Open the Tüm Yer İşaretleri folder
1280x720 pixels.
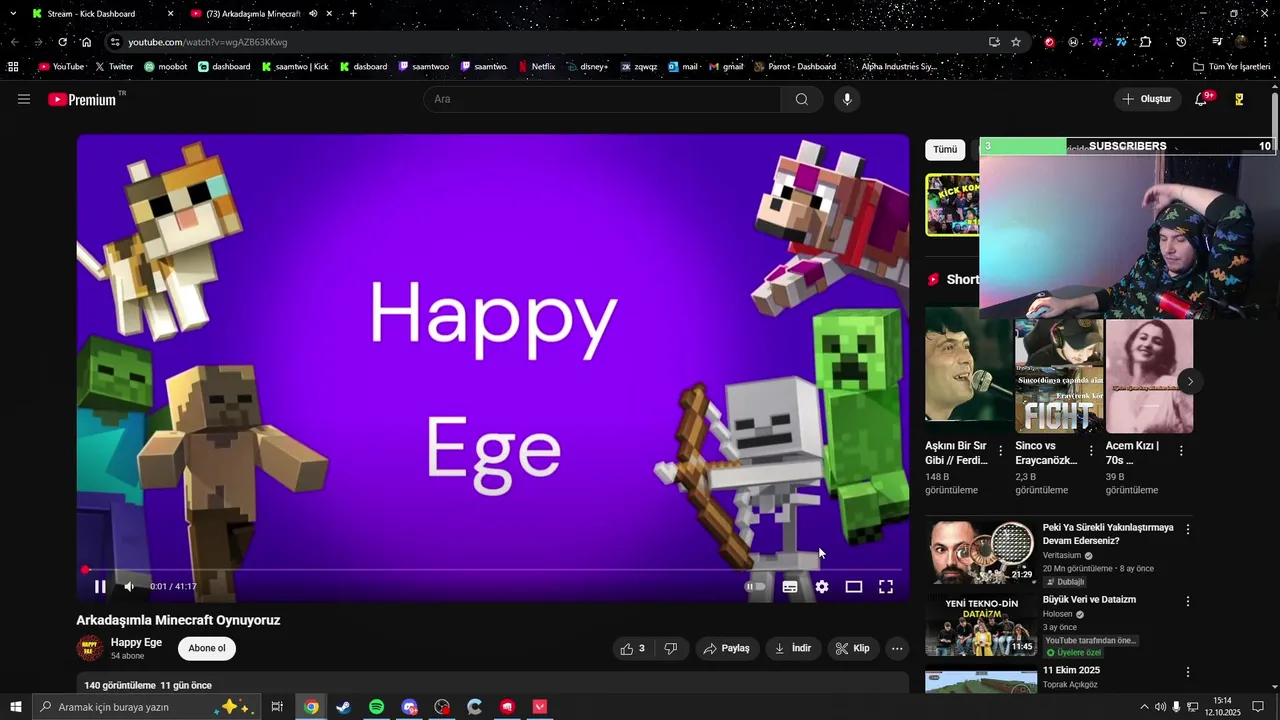coord(1231,67)
